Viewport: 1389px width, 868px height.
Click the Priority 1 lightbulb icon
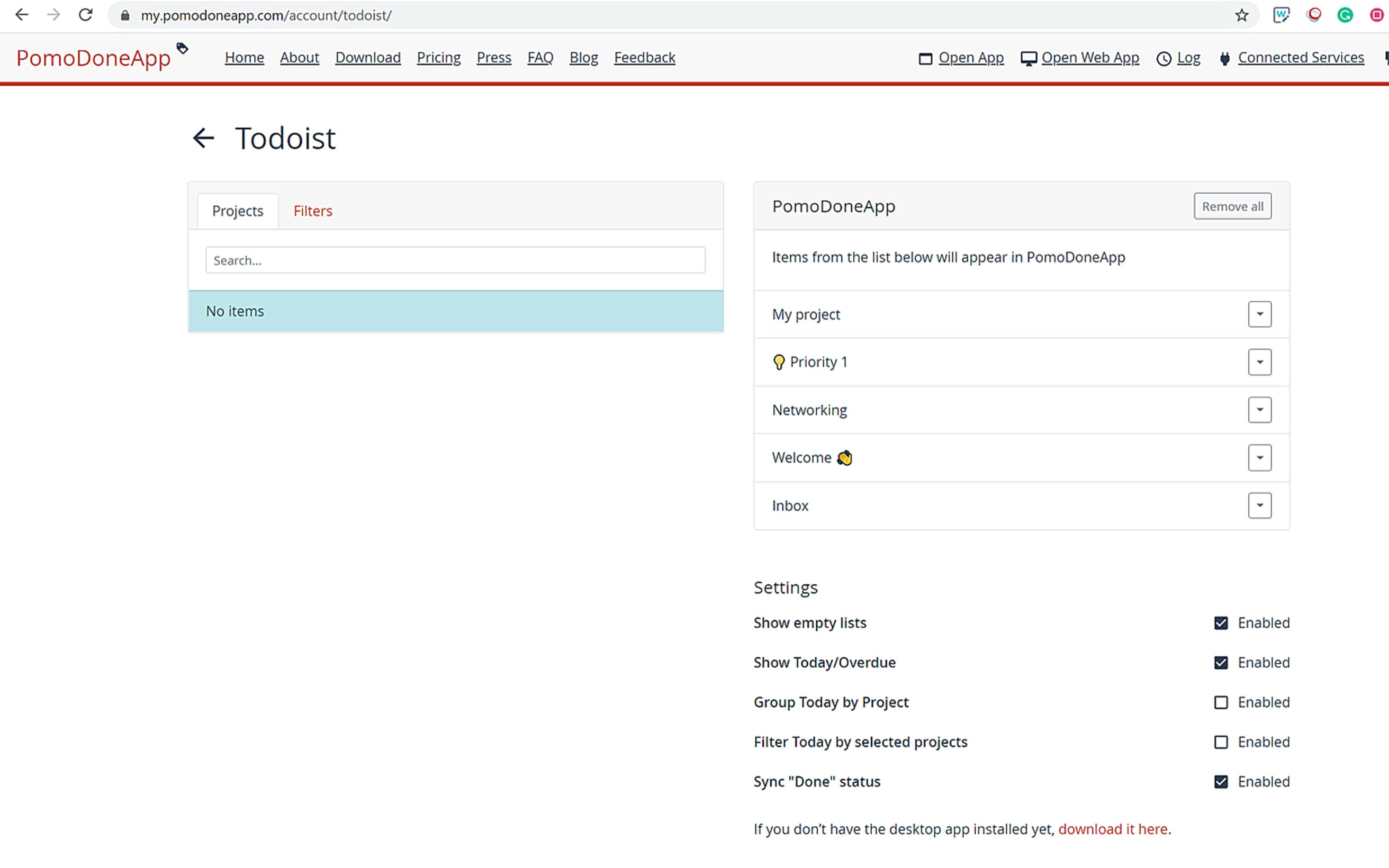[x=778, y=361]
